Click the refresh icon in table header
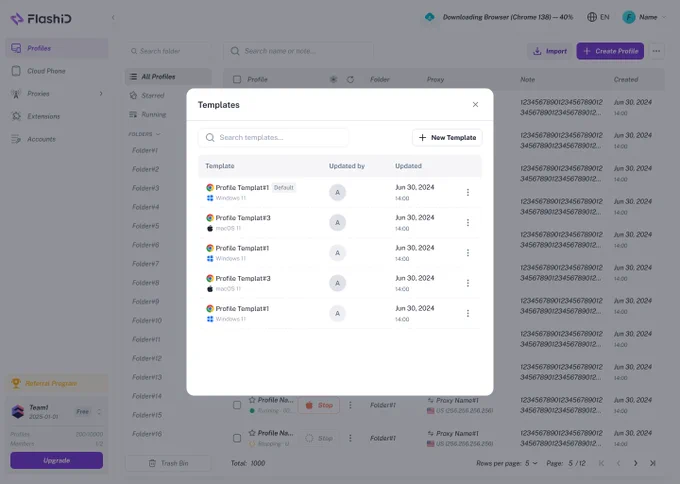 [x=350, y=79]
